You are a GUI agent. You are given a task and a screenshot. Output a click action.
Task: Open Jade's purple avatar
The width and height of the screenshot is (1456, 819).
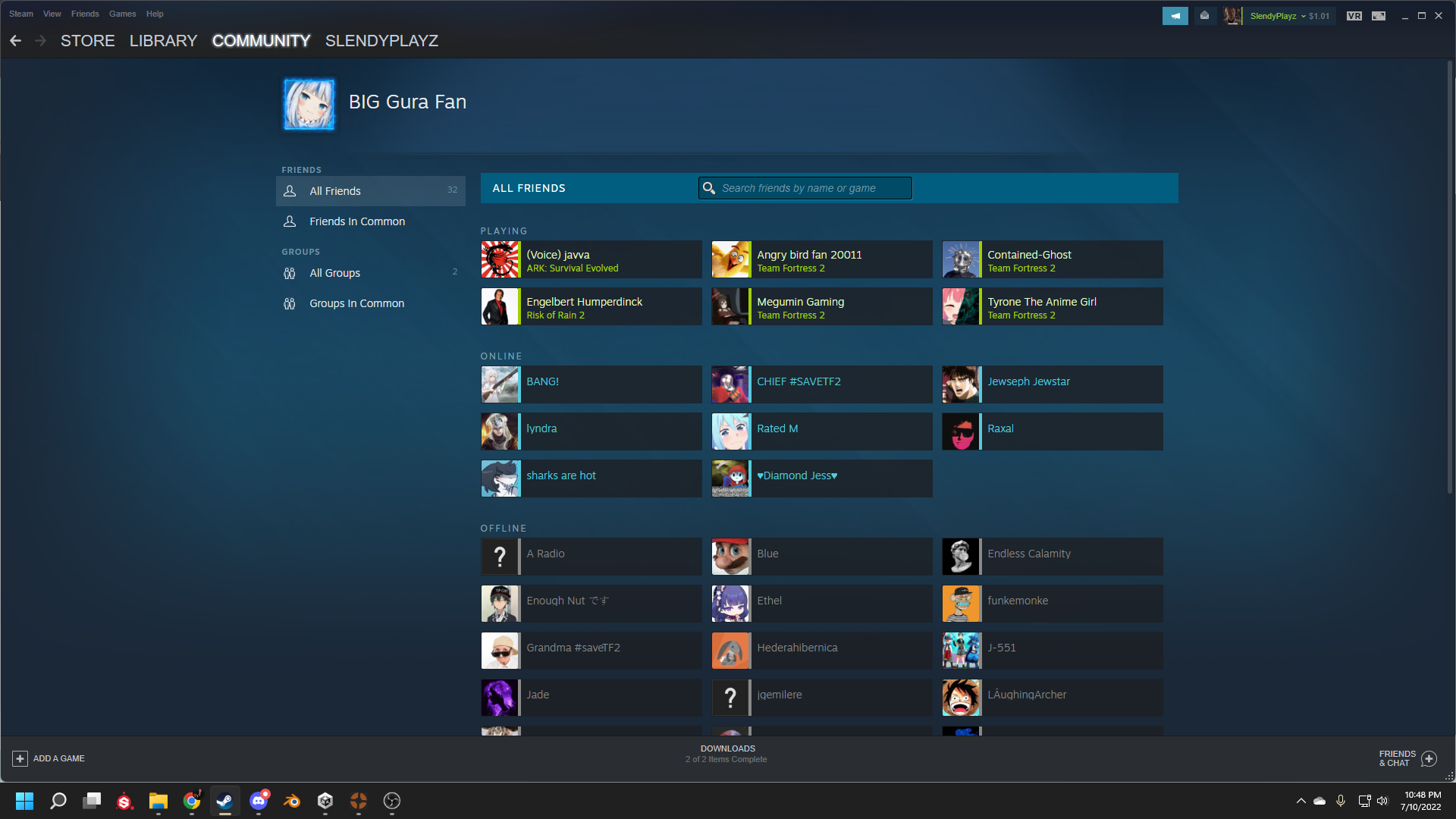click(500, 698)
